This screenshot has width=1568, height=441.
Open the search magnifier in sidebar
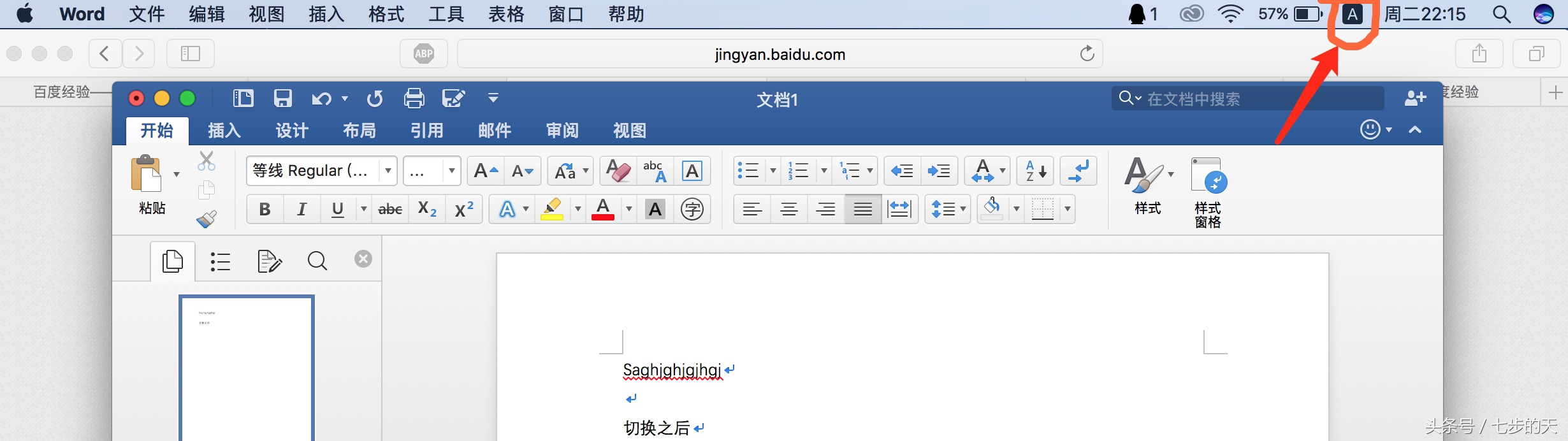[x=317, y=261]
